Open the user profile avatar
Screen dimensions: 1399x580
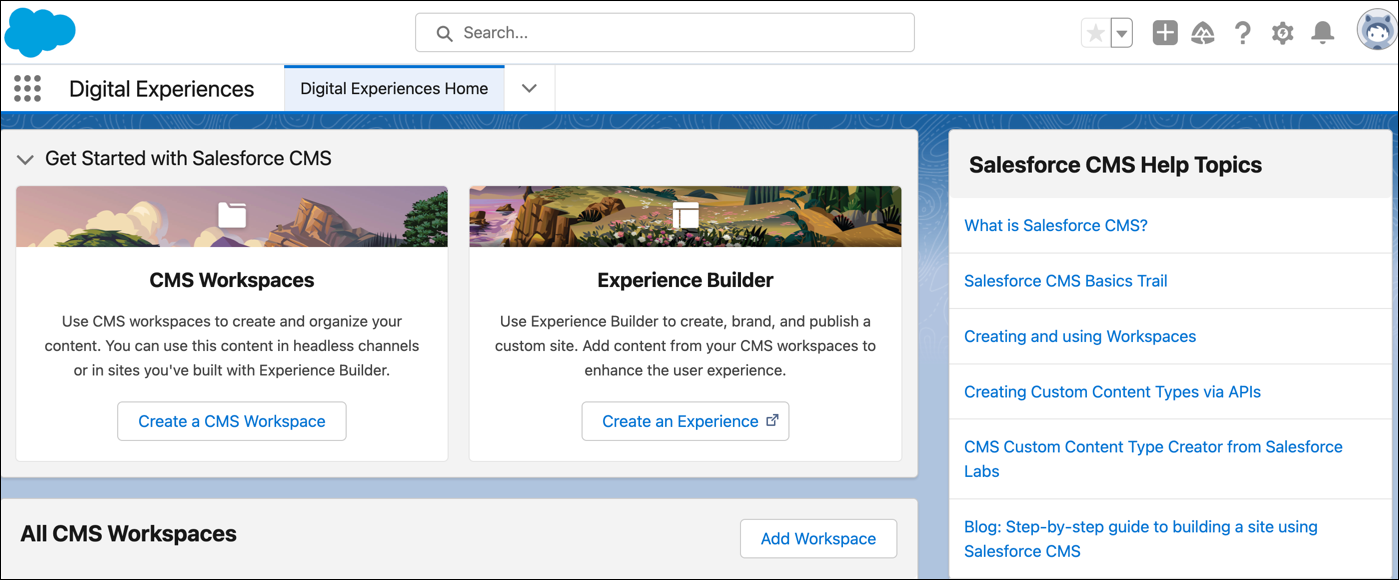1376,31
